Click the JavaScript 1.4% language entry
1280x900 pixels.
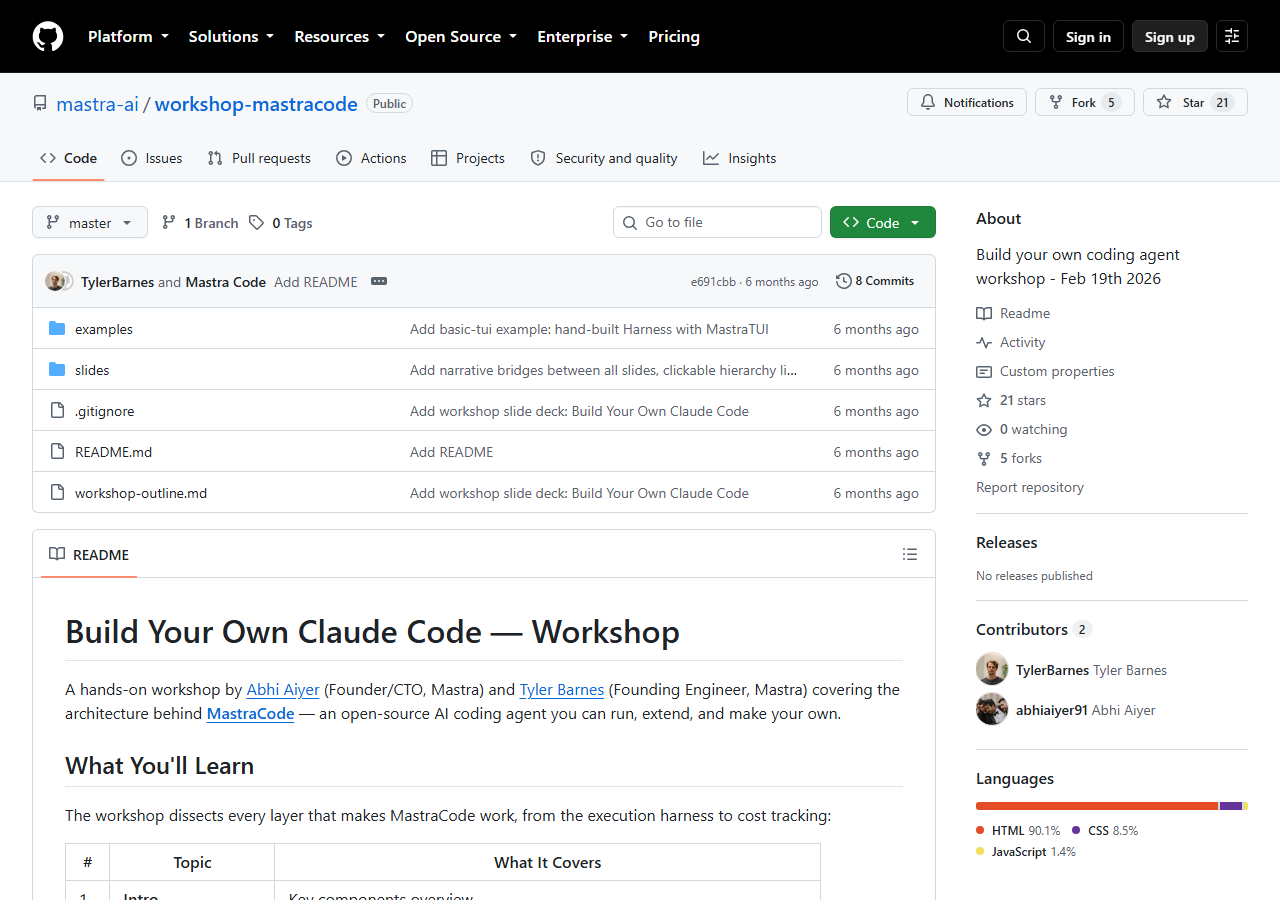(1026, 852)
